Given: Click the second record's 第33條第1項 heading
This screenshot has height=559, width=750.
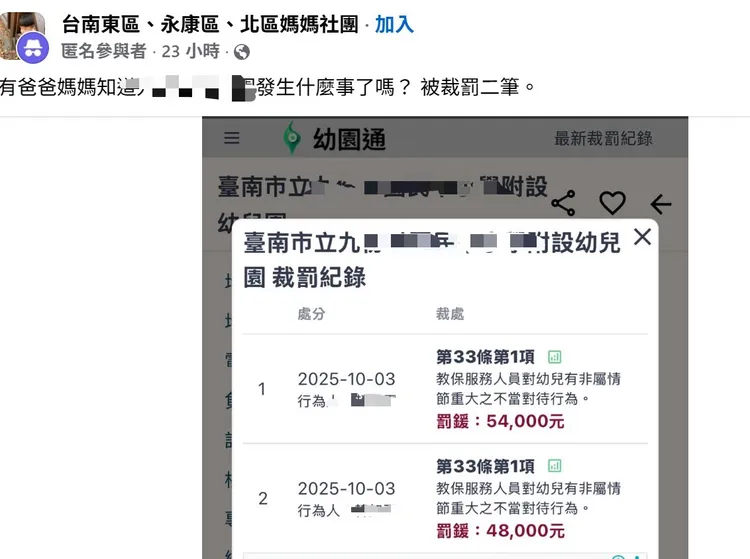Looking at the screenshot, I should (485, 466).
